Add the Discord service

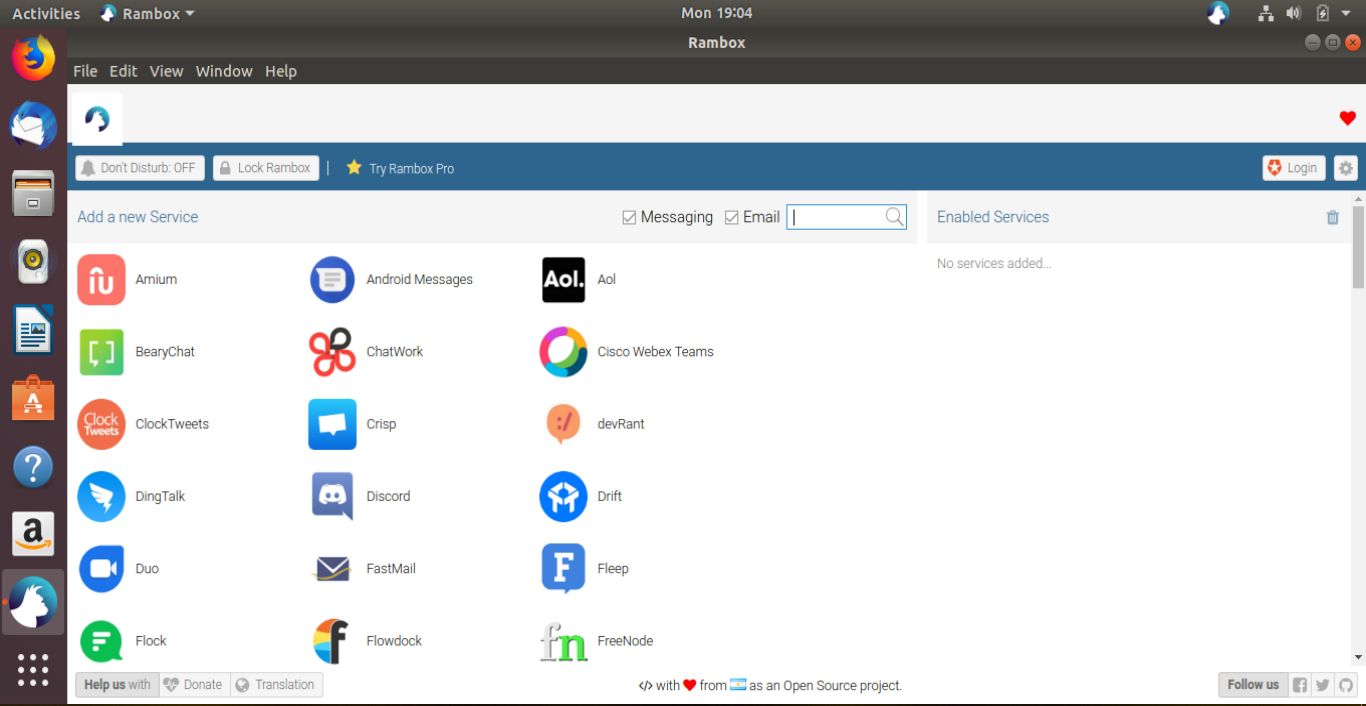pos(331,496)
